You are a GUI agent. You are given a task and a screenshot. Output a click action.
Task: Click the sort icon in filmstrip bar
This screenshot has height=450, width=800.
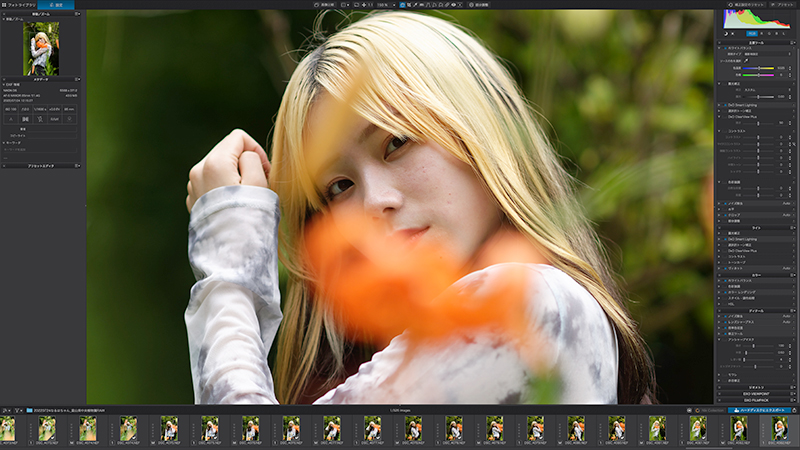click(5, 411)
